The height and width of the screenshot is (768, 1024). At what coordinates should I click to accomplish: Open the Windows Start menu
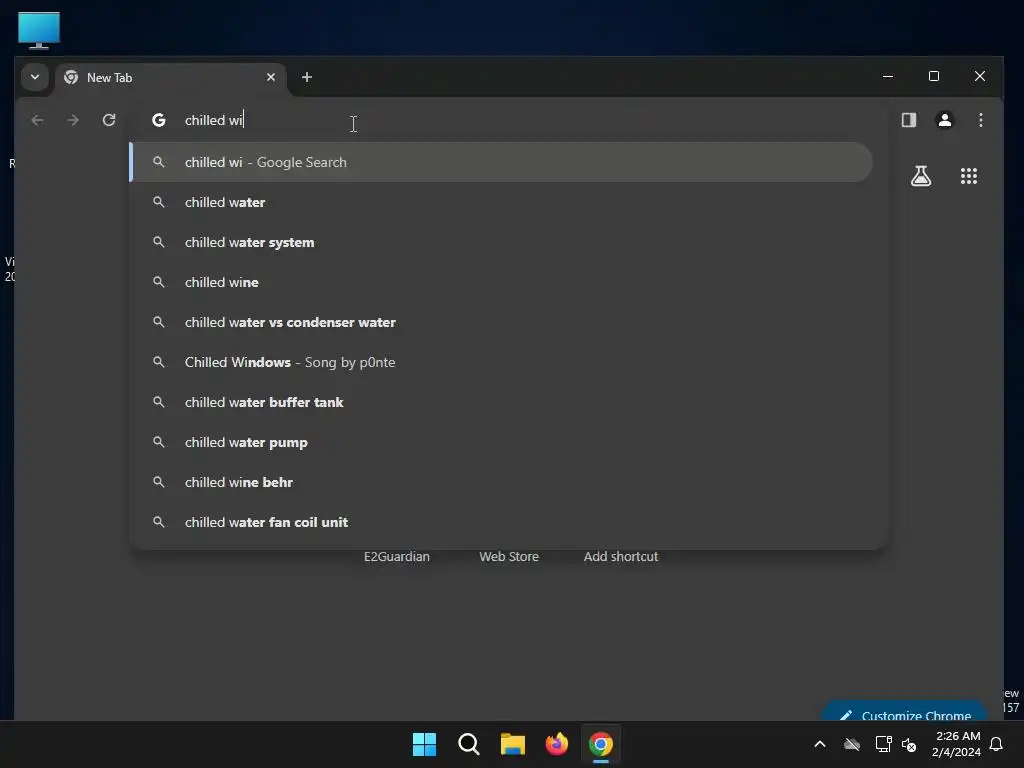[424, 744]
